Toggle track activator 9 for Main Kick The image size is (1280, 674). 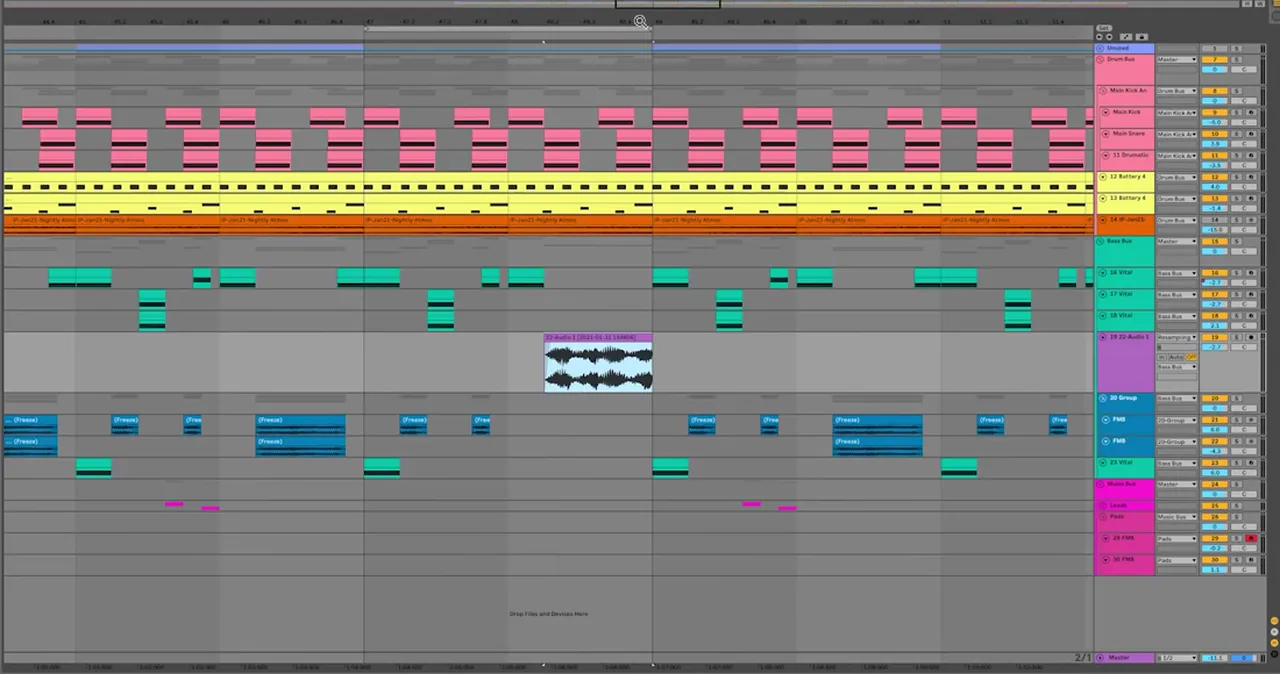point(1214,112)
